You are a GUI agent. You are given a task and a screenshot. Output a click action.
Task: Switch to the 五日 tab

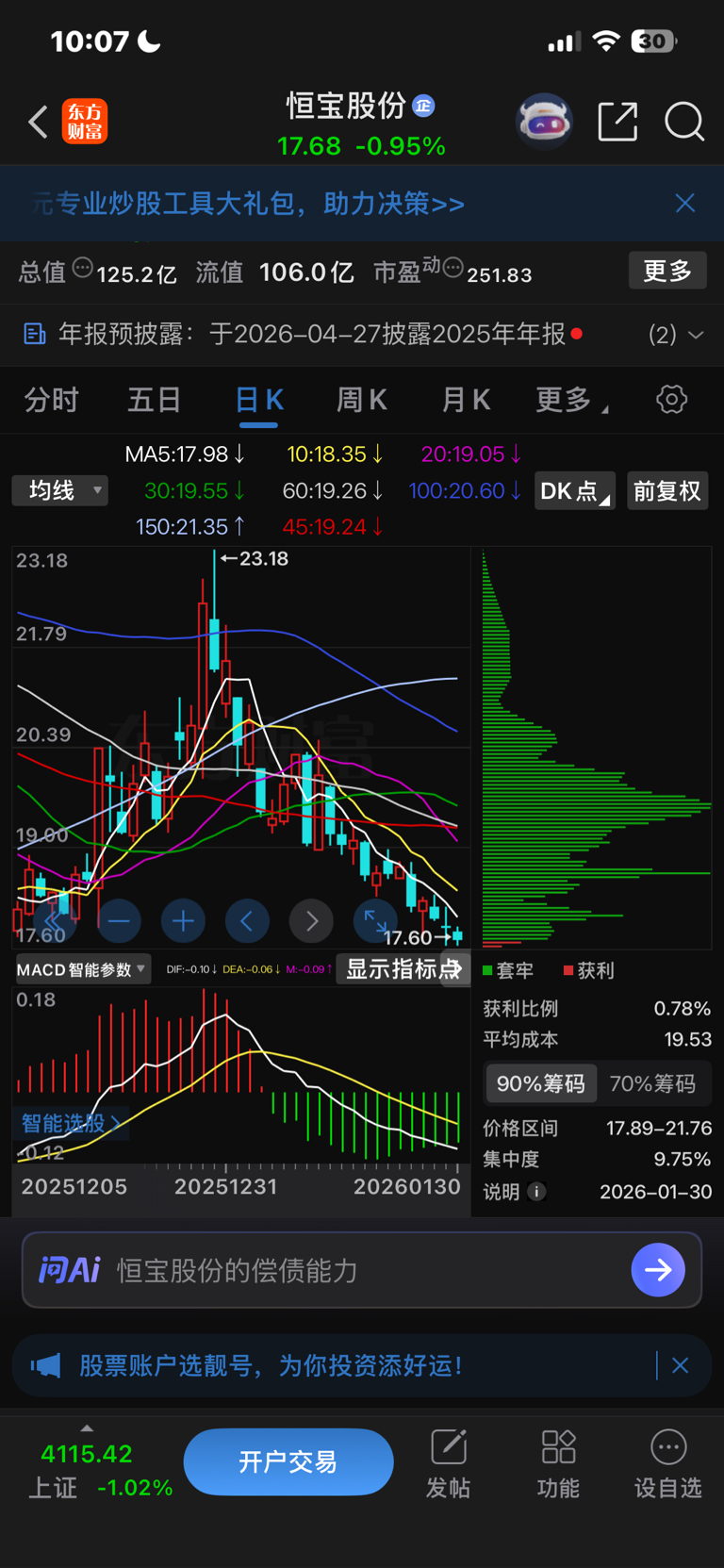(155, 400)
